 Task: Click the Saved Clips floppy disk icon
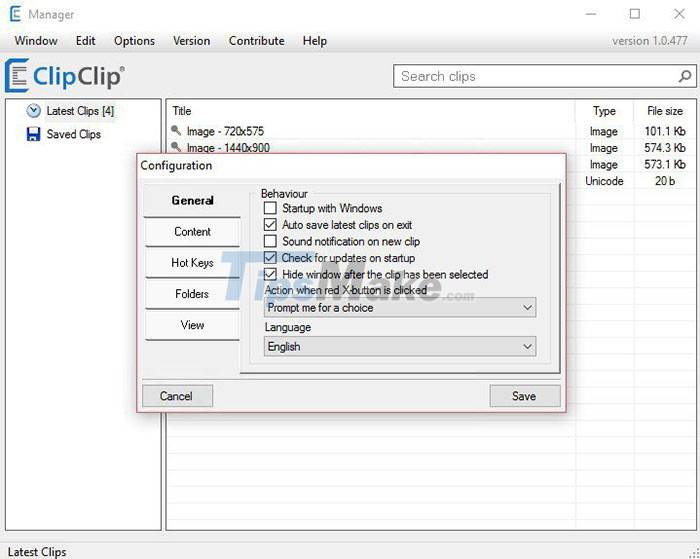tap(33, 134)
